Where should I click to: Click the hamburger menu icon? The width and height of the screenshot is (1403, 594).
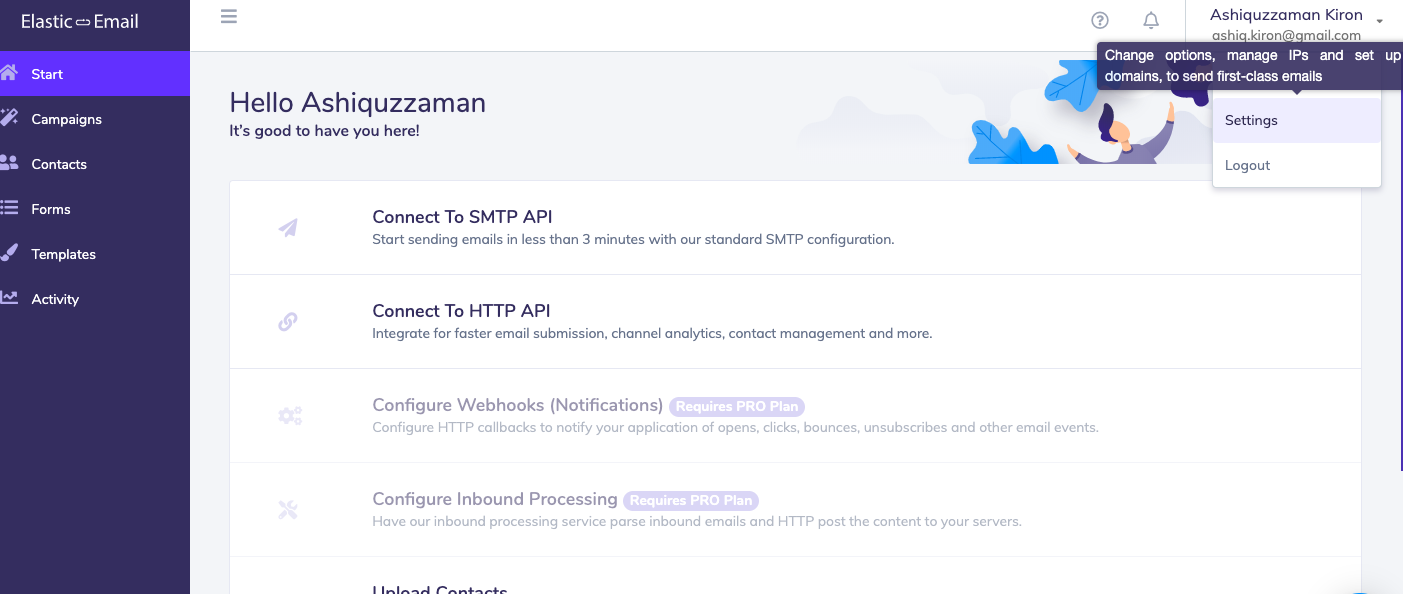pyautogui.click(x=229, y=17)
